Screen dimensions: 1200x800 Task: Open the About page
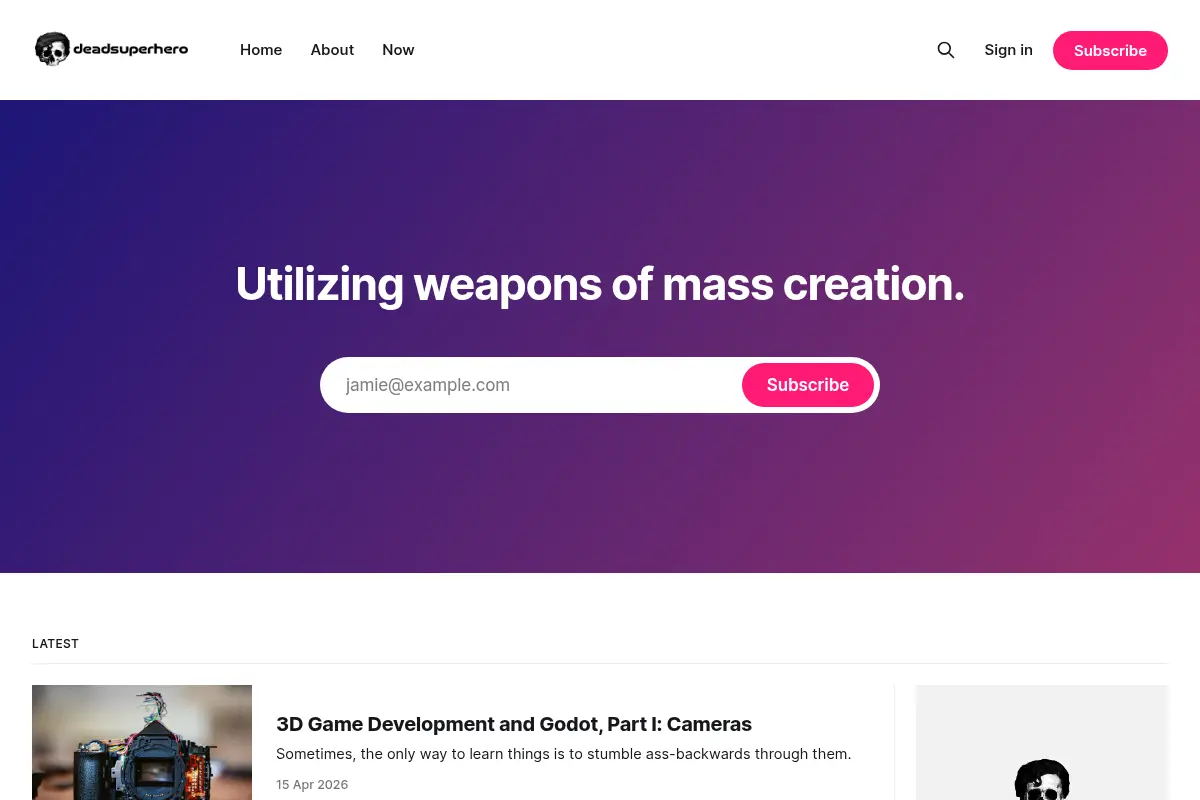(332, 50)
